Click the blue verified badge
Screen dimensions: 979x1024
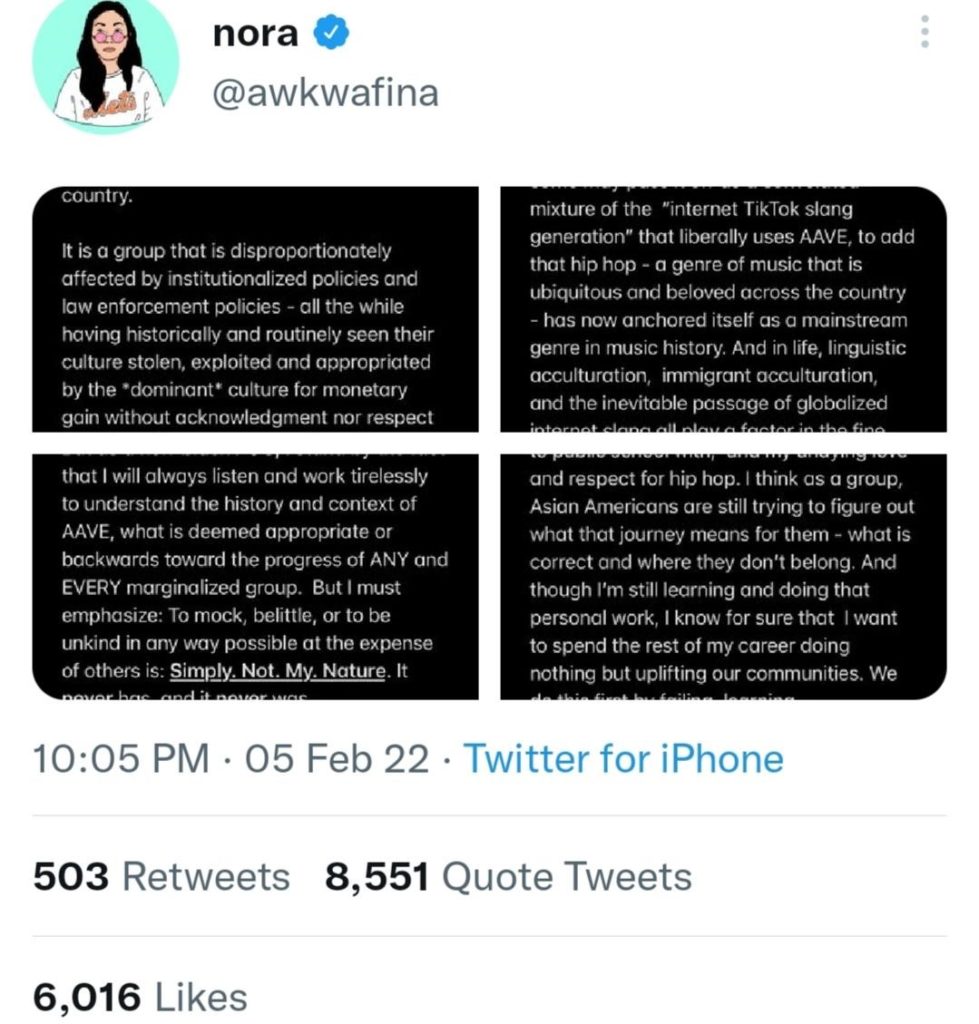tap(332, 33)
